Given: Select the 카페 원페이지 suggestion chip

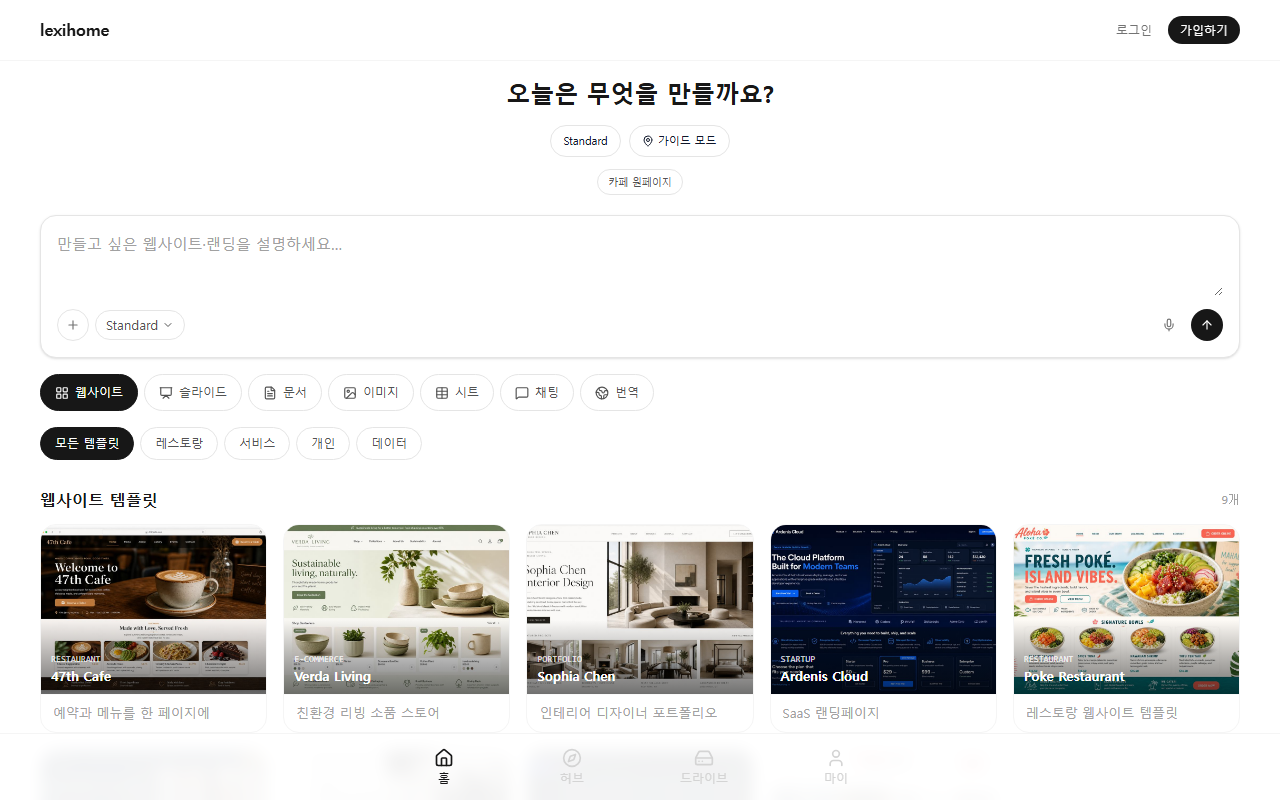Looking at the screenshot, I should (640, 182).
